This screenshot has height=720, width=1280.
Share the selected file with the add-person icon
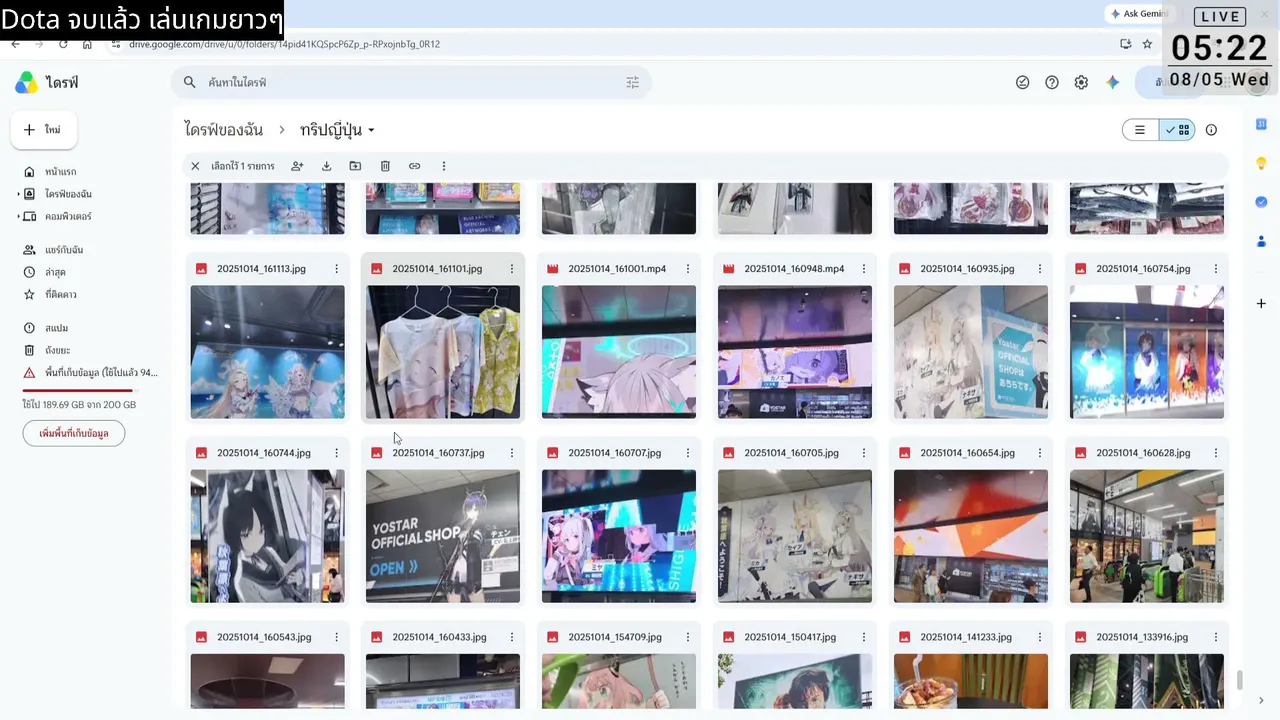(297, 166)
